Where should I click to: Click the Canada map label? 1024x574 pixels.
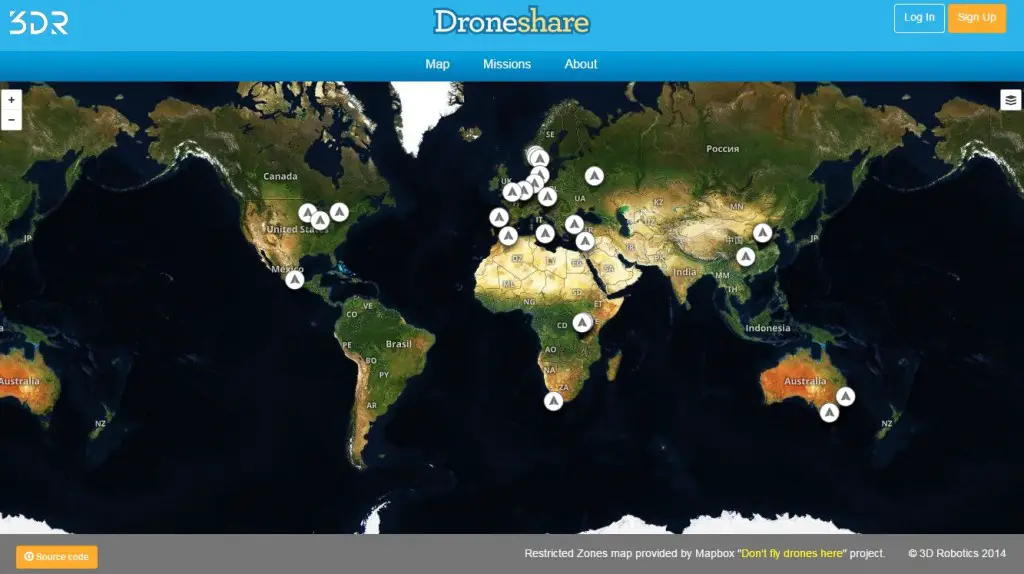280,176
